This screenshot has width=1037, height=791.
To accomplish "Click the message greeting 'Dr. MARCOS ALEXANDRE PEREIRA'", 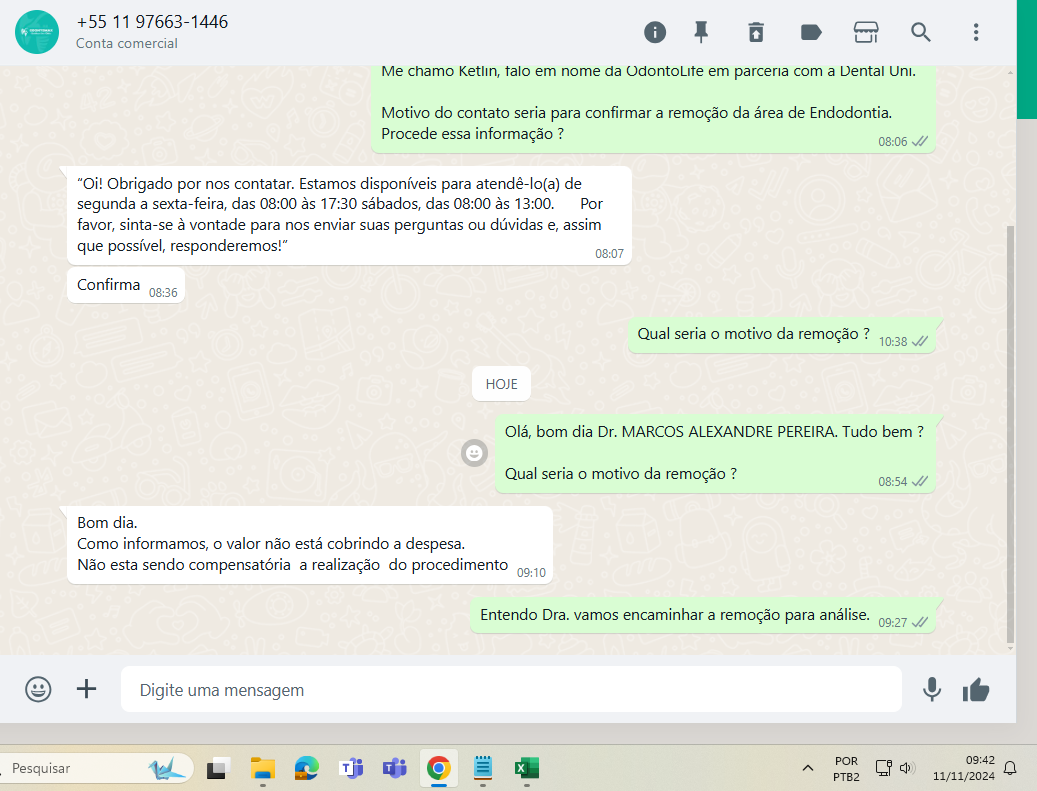I will point(716,454).
